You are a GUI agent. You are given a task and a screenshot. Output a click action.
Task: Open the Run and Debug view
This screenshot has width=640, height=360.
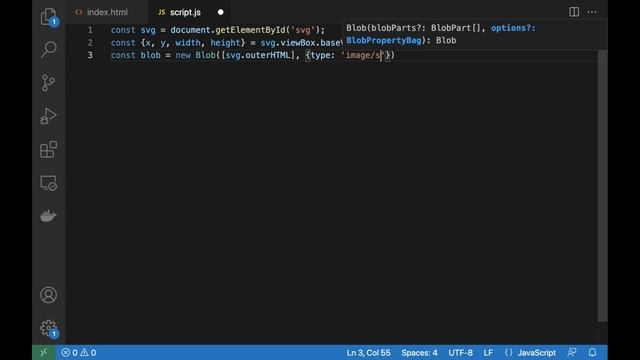coord(49,116)
